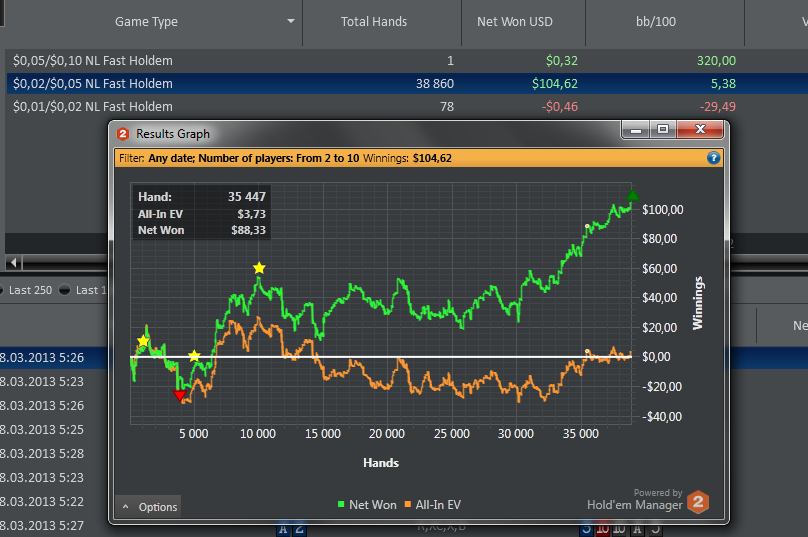Open the Game Type column dropdown arrow
The width and height of the screenshot is (808, 537).
click(291, 21)
